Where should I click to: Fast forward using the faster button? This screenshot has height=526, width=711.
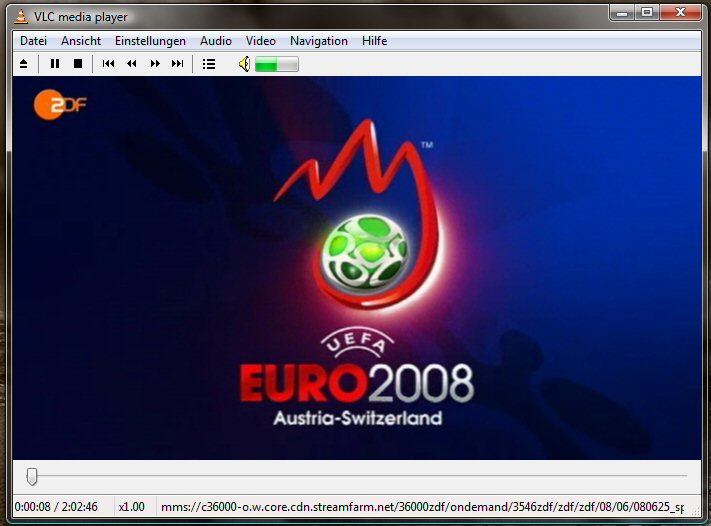(x=155, y=64)
